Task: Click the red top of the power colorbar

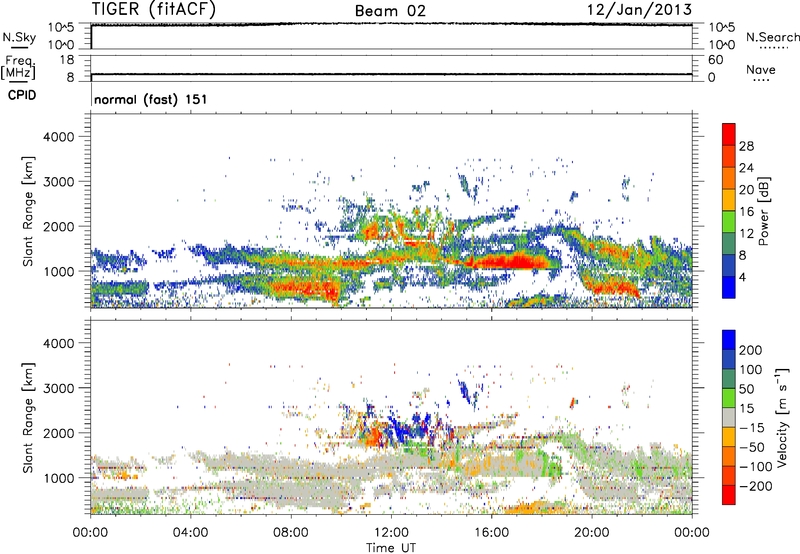Action: (729, 134)
